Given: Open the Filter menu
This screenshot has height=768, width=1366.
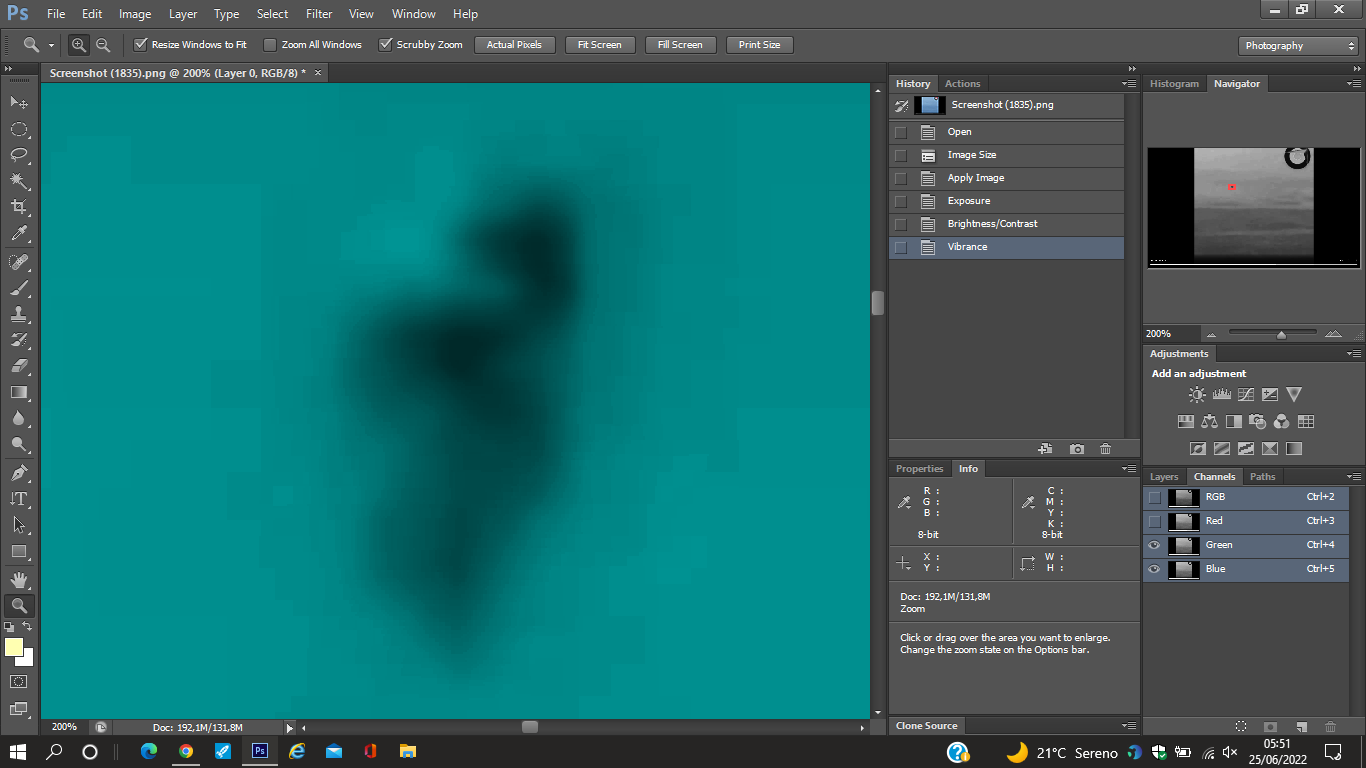Looking at the screenshot, I should click(x=319, y=14).
